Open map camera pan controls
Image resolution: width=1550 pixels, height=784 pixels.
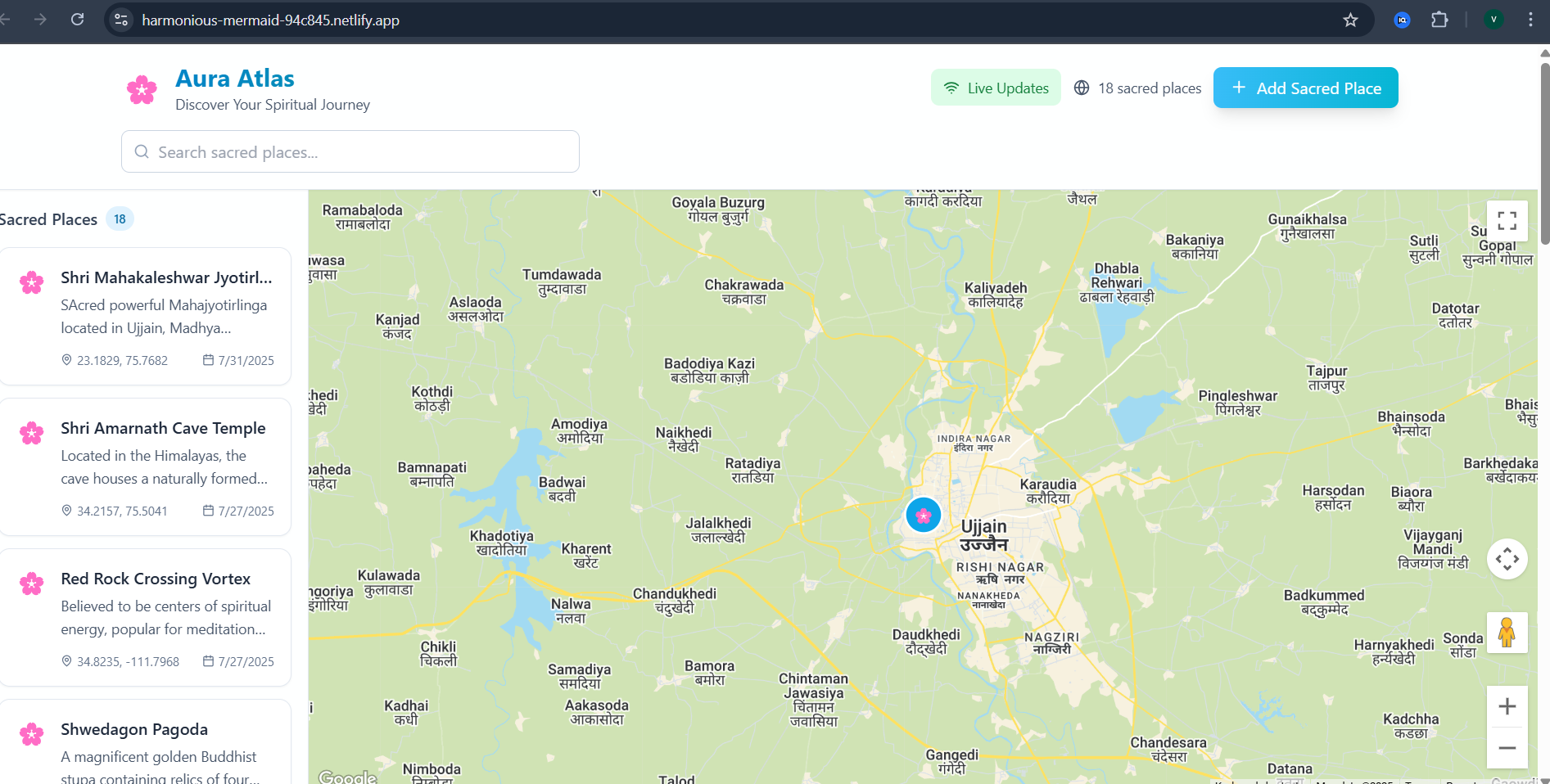[x=1507, y=559]
